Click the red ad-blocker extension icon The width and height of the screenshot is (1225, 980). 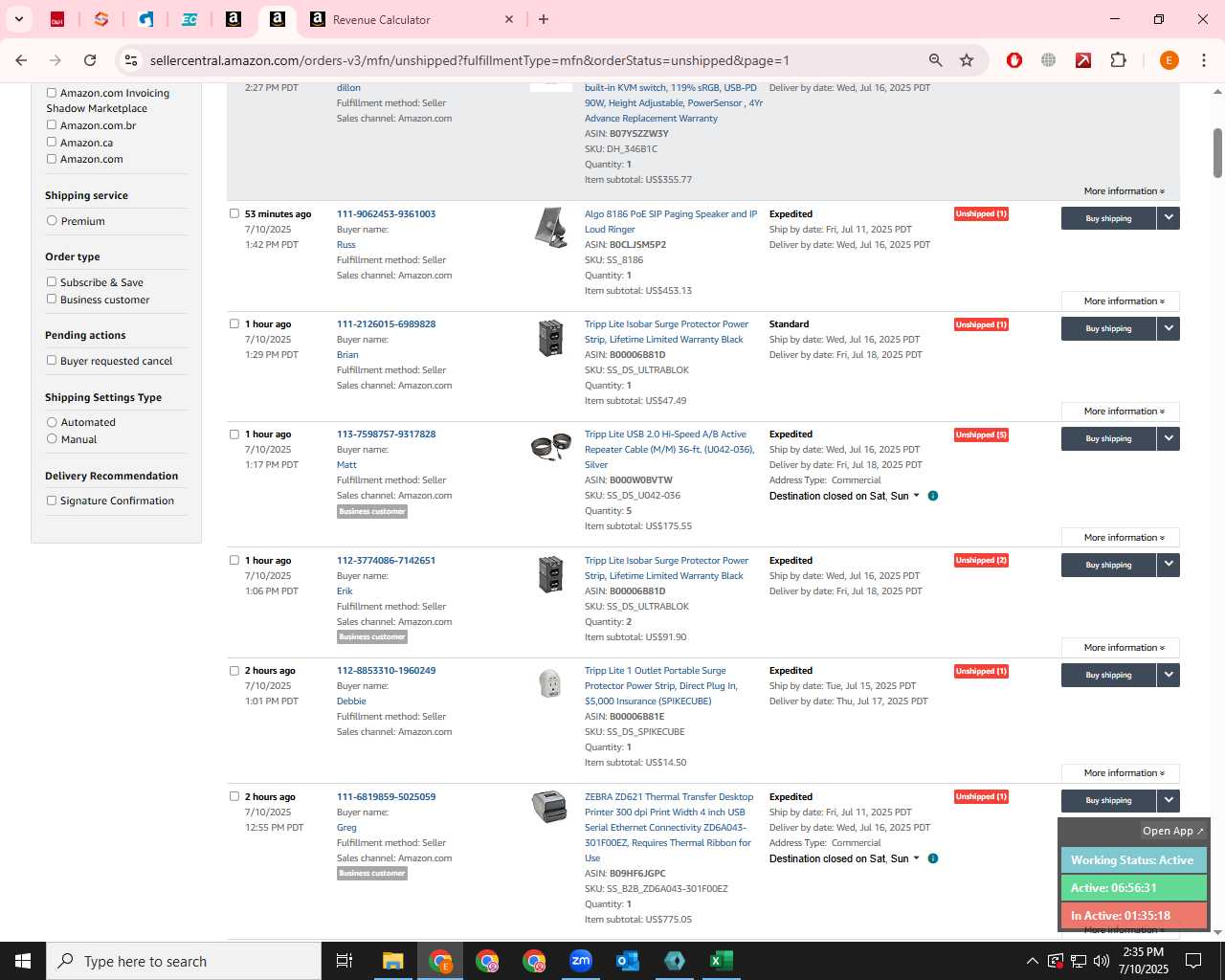[1014, 60]
